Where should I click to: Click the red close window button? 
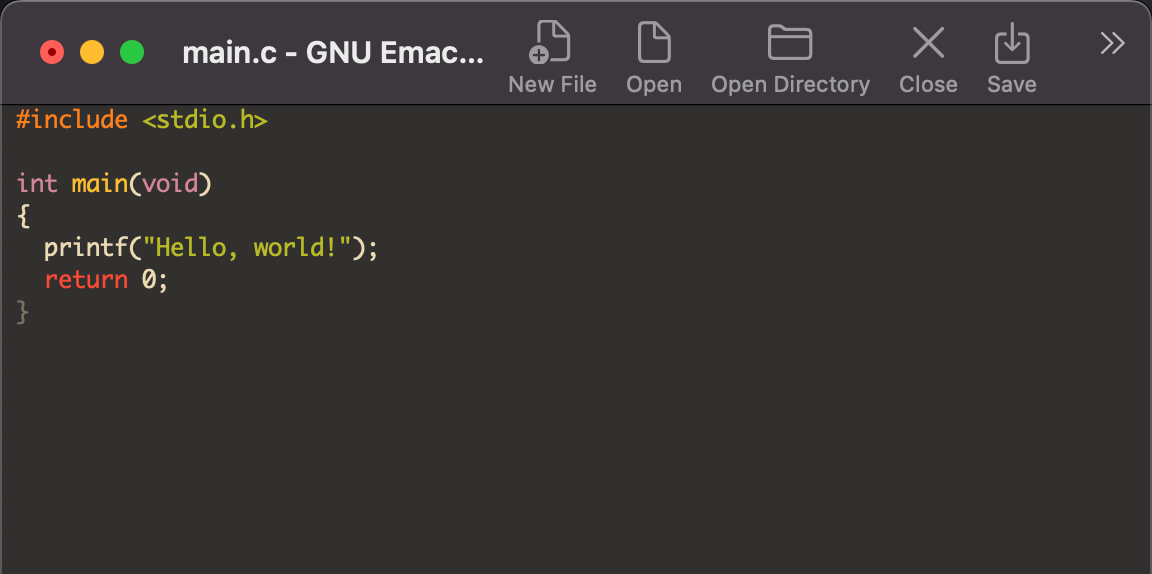coord(52,52)
